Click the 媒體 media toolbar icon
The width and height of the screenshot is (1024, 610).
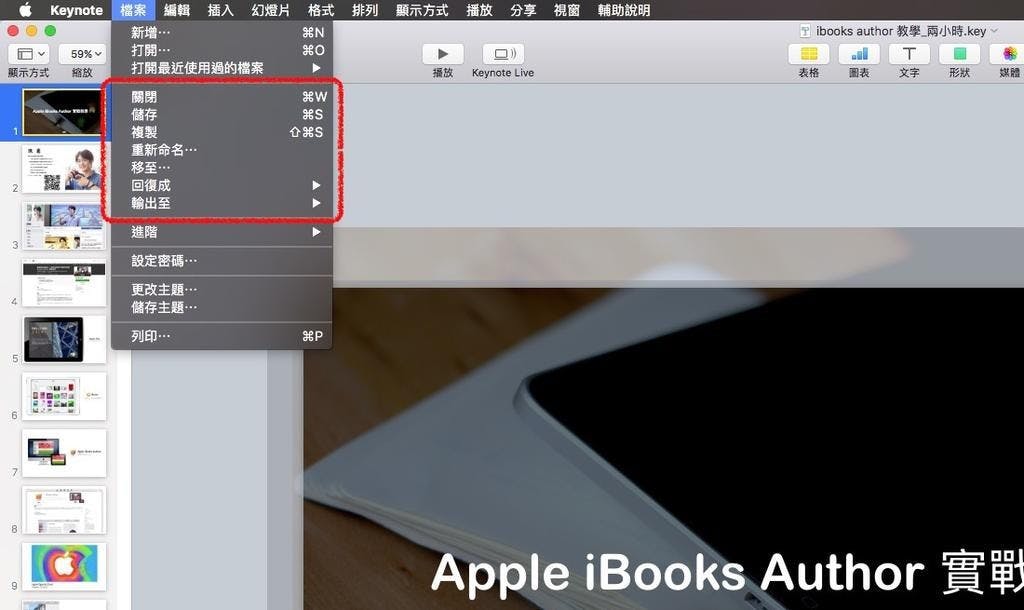(1009, 54)
